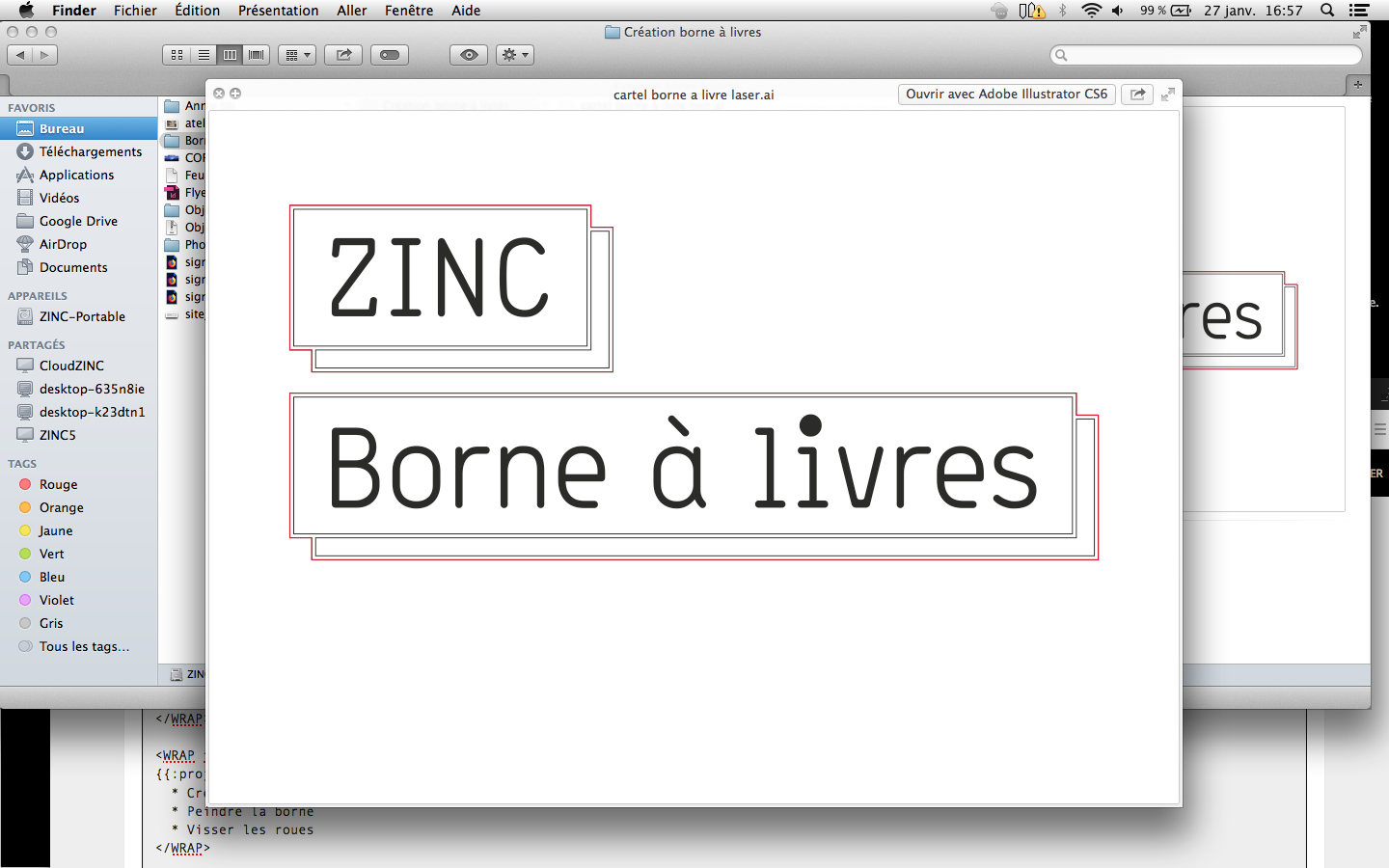Switch Finder to column view

(x=230, y=55)
